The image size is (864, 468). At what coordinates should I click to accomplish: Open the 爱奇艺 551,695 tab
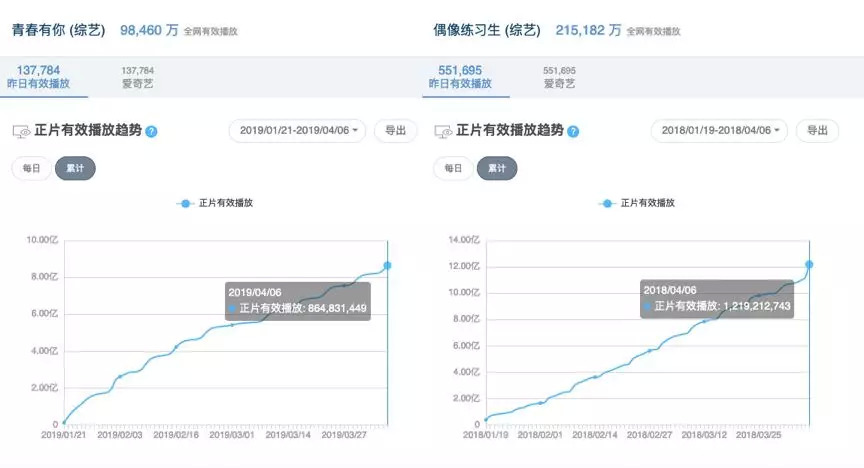point(560,77)
